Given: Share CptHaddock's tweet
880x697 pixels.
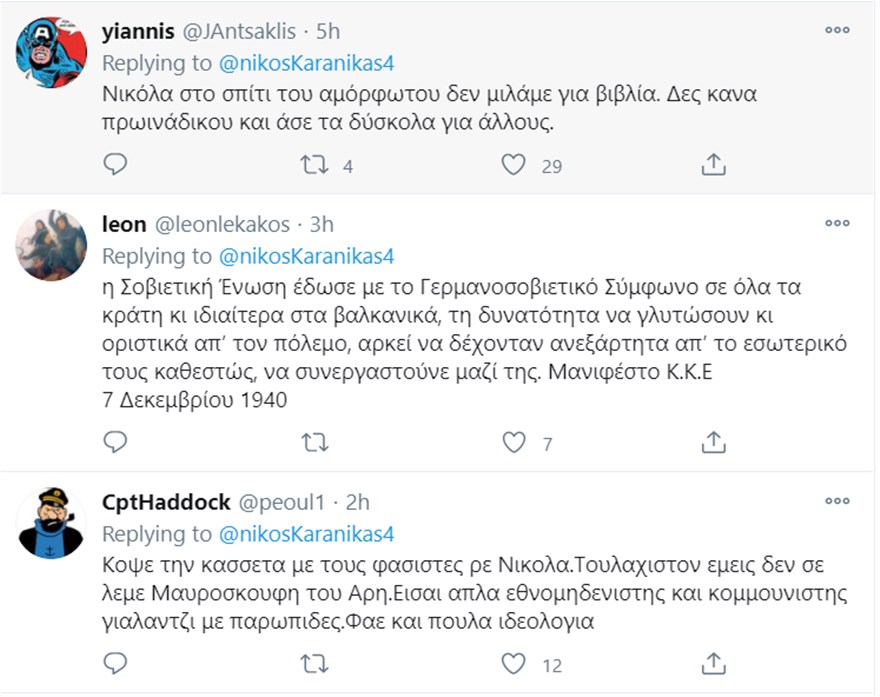Looking at the screenshot, I should click(713, 664).
